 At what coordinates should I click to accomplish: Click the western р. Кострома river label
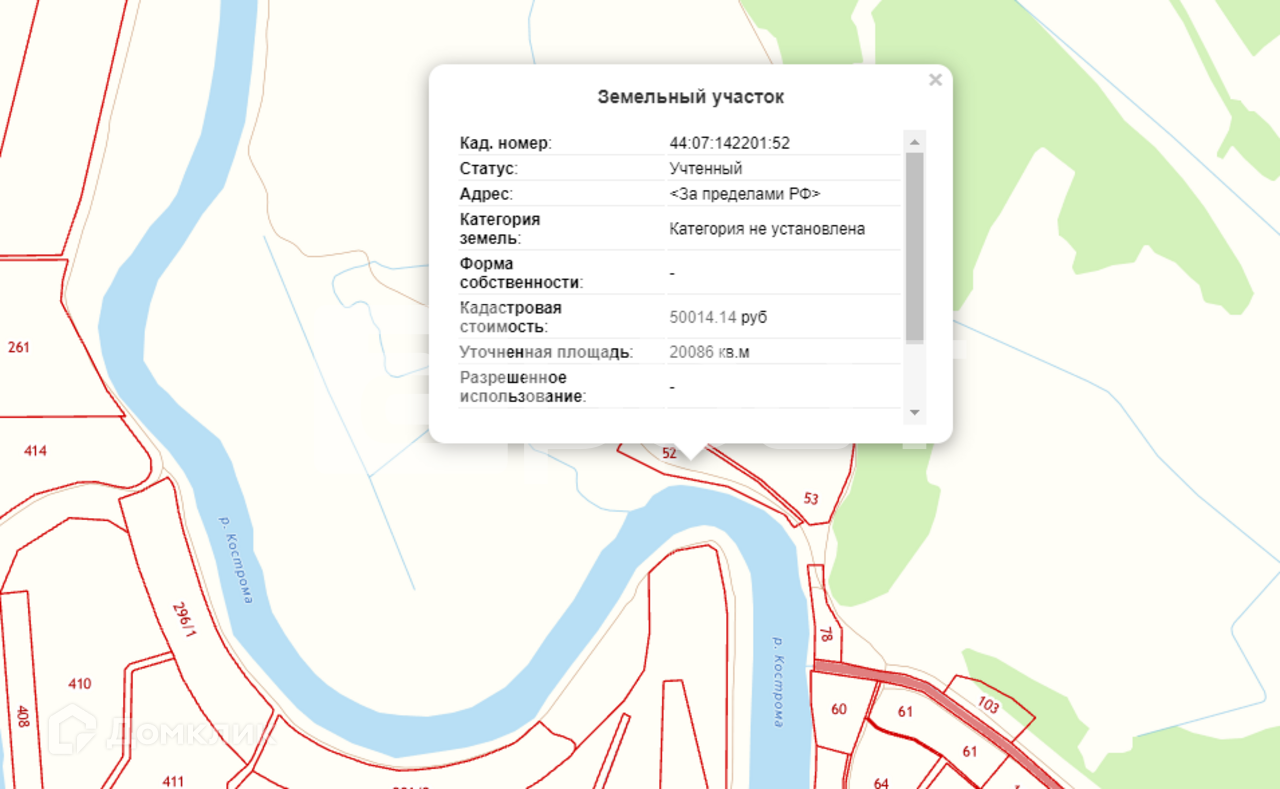[236, 560]
